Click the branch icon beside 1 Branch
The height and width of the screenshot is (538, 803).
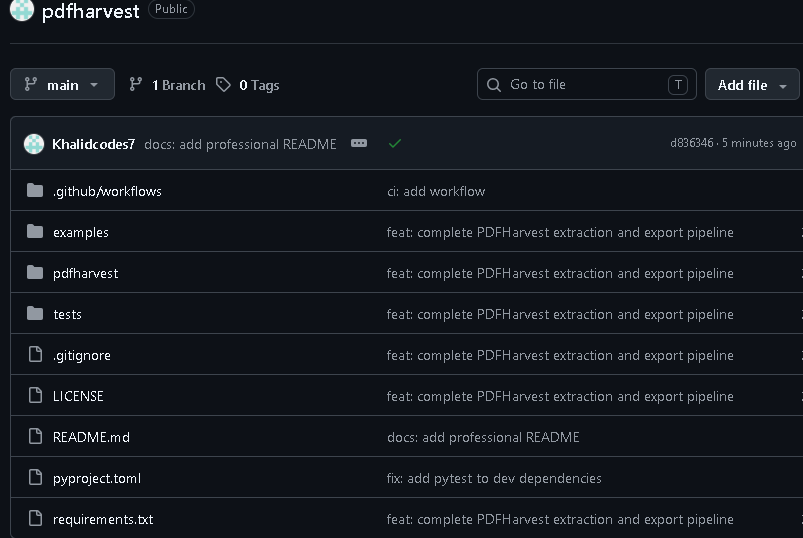[x=136, y=84]
